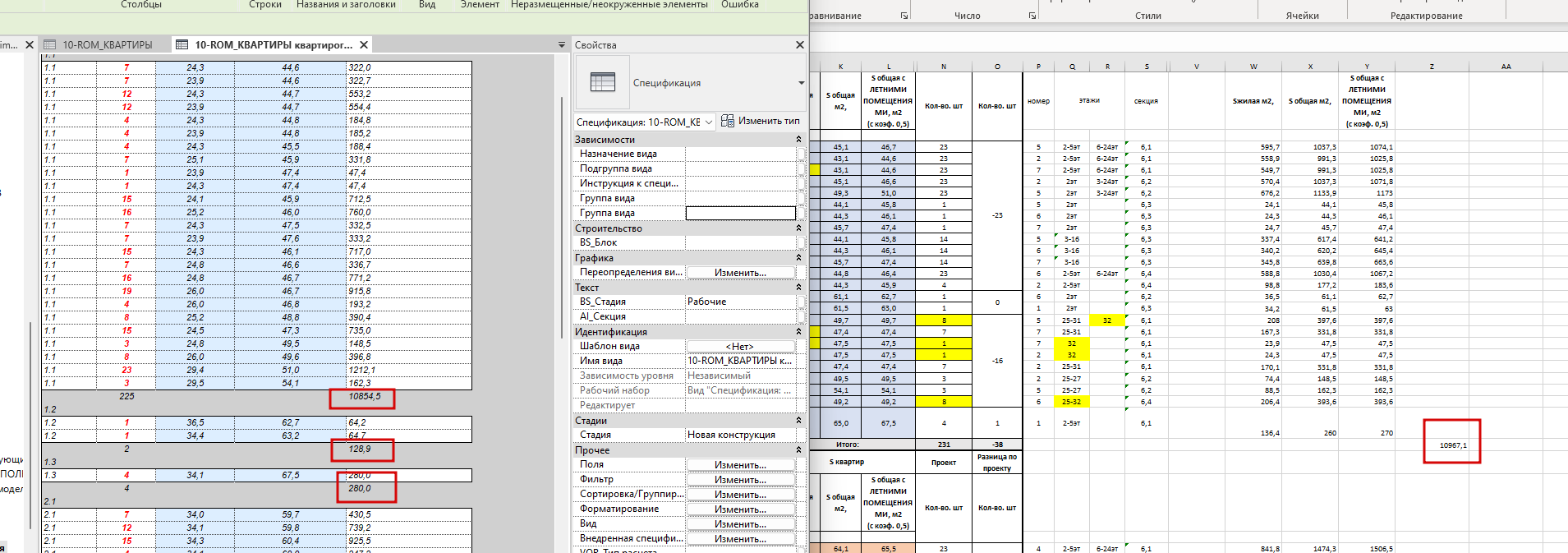The height and width of the screenshot is (553, 1568).
Task: Expand the Спецификация: 10-ROM instance dropdown
Action: coord(709,122)
